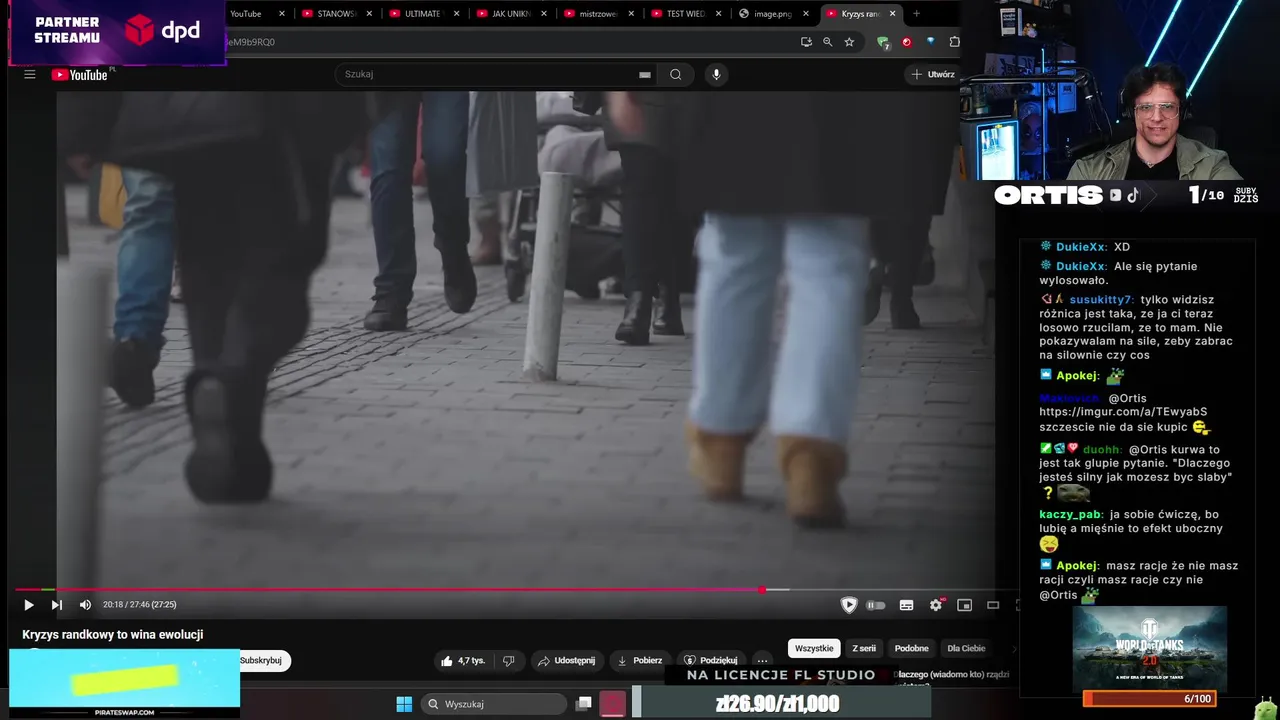Viewport: 1280px width, 720px height.
Task: Like the video with 4,7 tys.
Action: pyautogui.click(x=462, y=660)
